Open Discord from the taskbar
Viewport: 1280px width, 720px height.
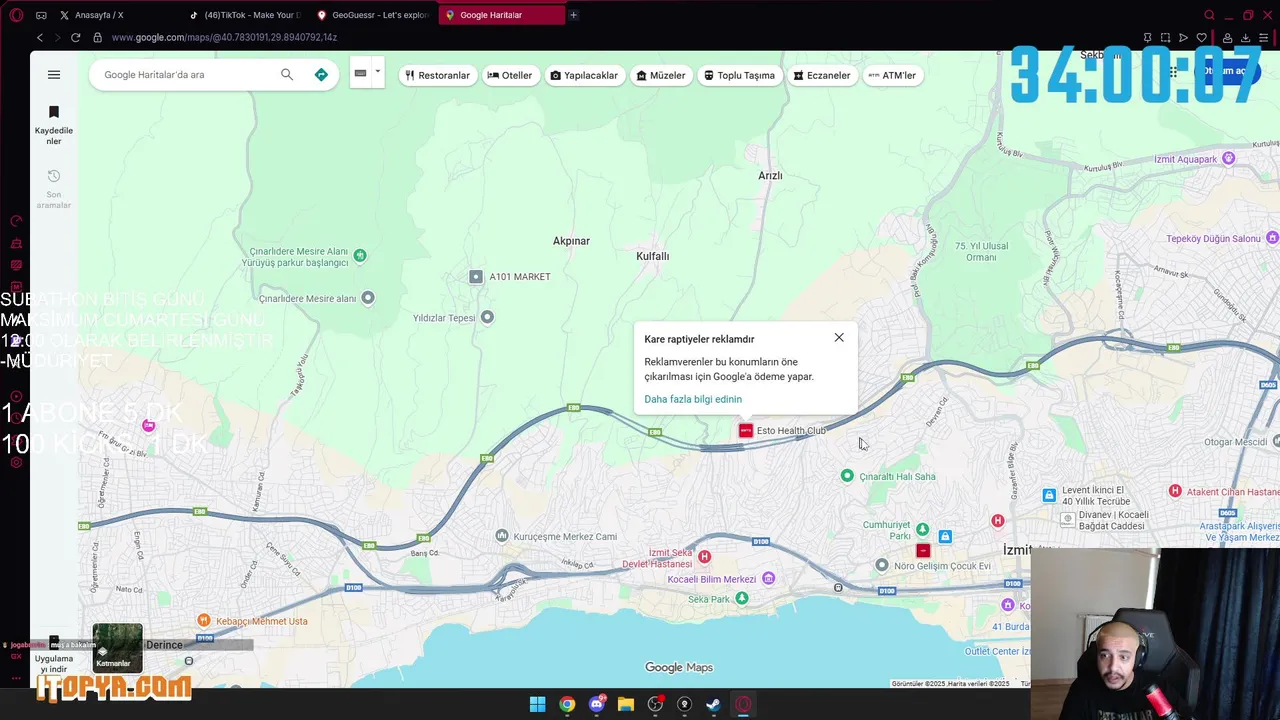(597, 704)
